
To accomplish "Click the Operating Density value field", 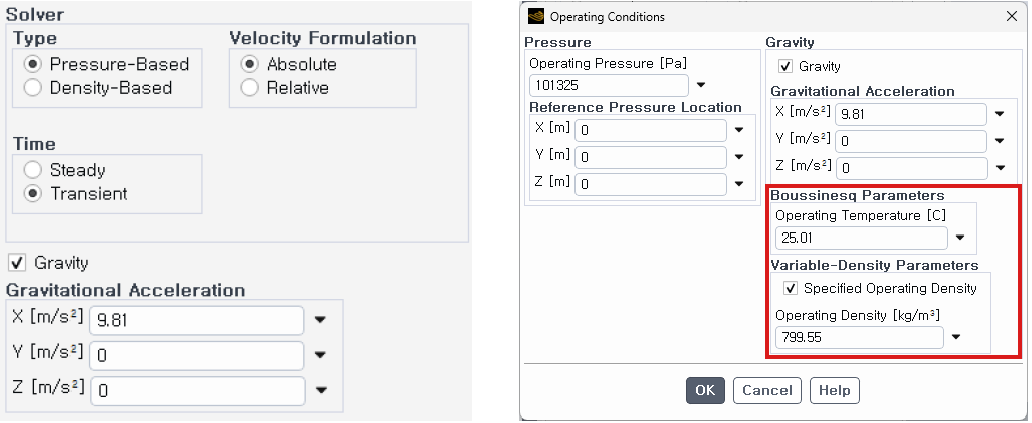I will [859, 337].
